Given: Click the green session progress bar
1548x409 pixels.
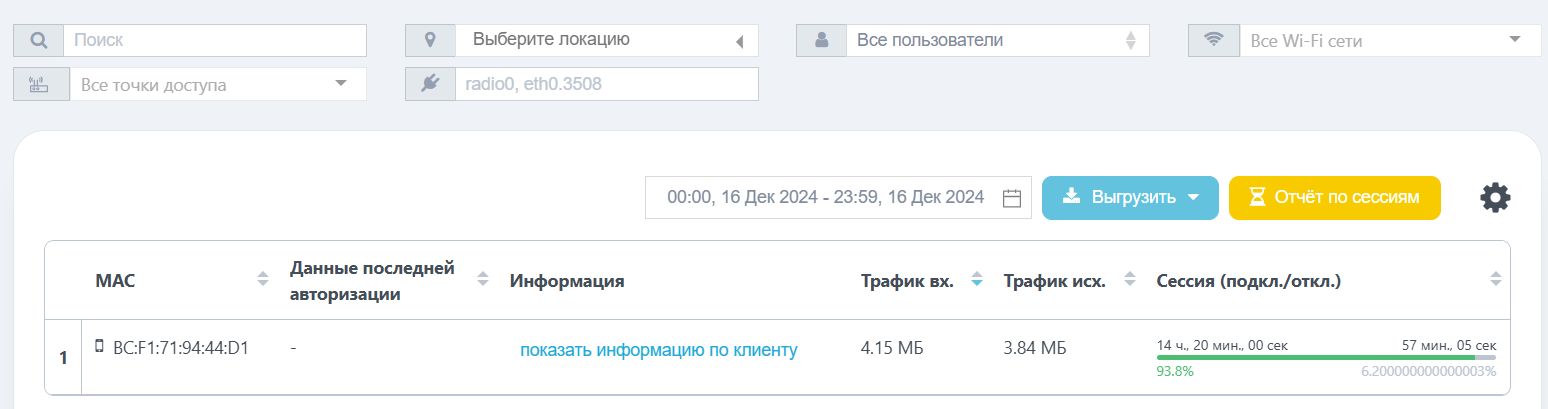Looking at the screenshot, I should click(1316, 357).
